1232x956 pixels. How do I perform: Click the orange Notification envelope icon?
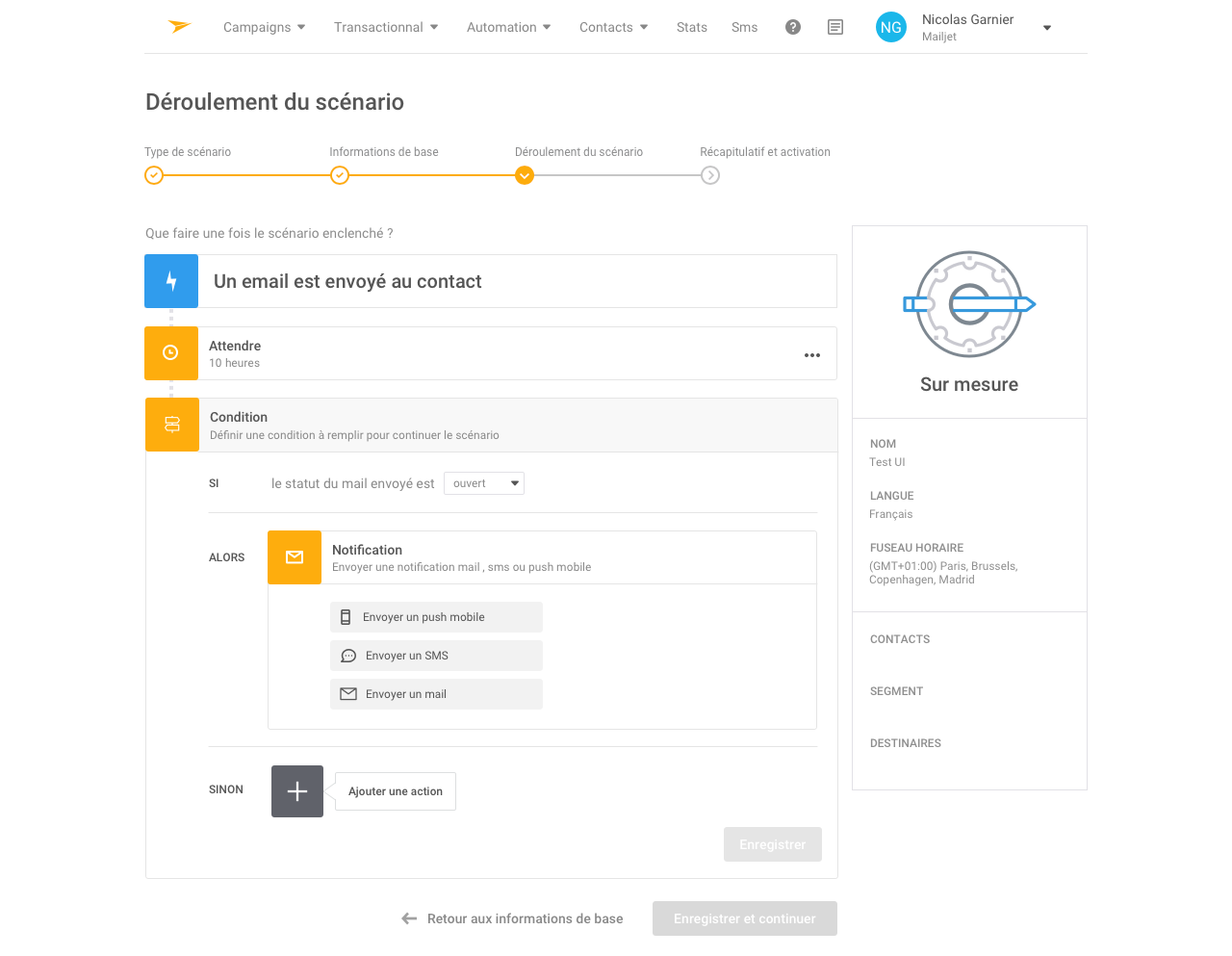(295, 557)
